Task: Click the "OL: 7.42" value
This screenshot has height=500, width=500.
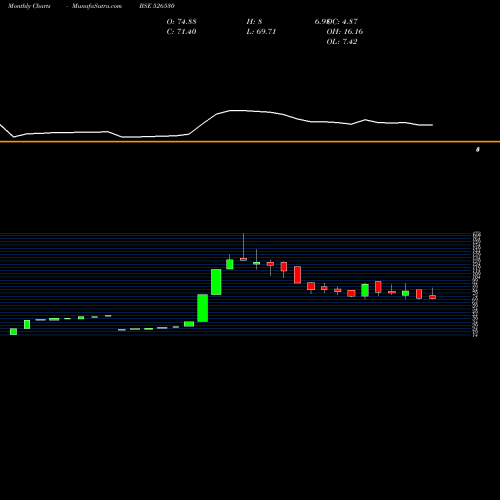Action: pos(342,42)
